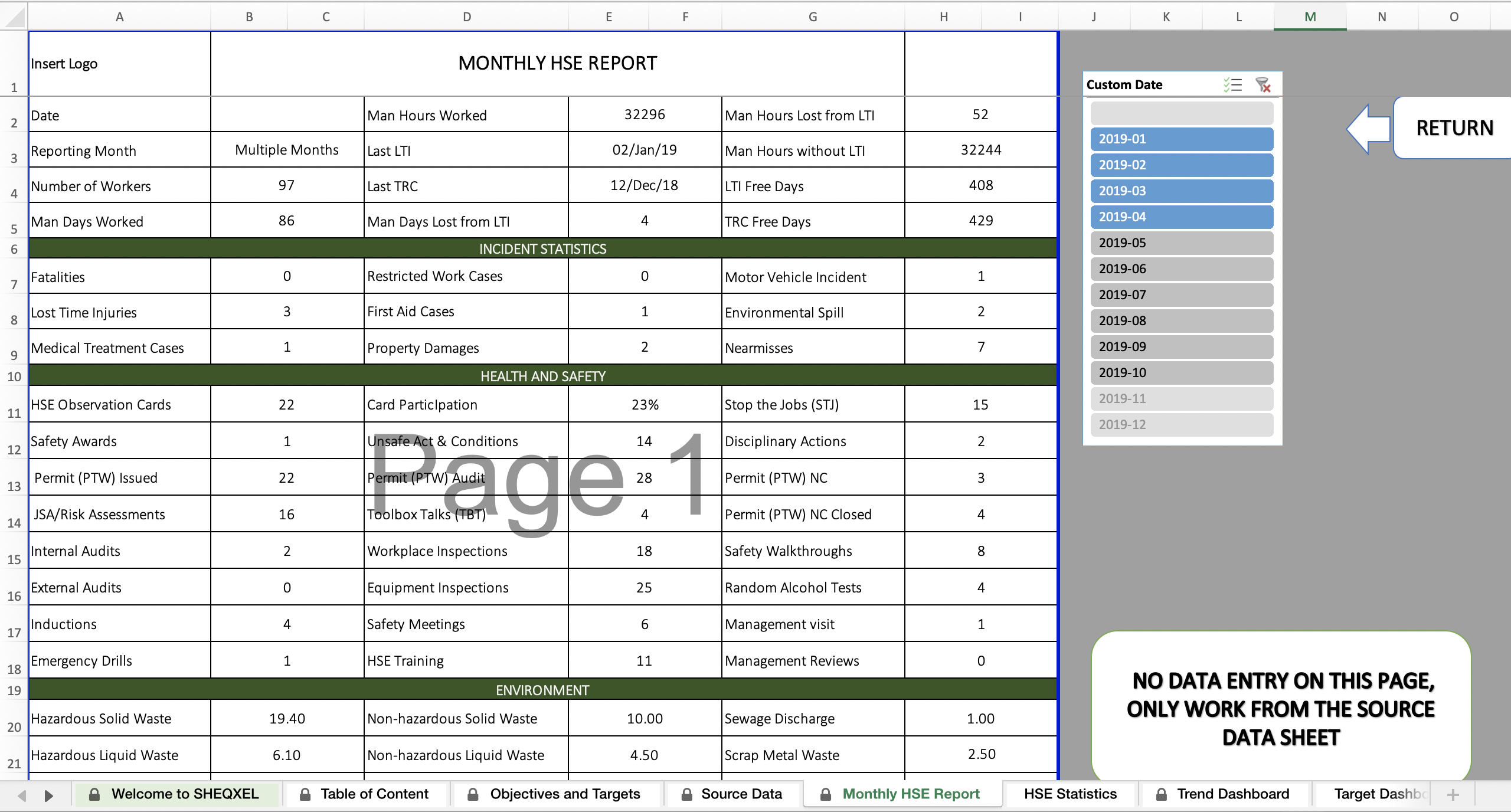
Task: Click the blank gray item in the slicer
Action: pos(1181,113)
